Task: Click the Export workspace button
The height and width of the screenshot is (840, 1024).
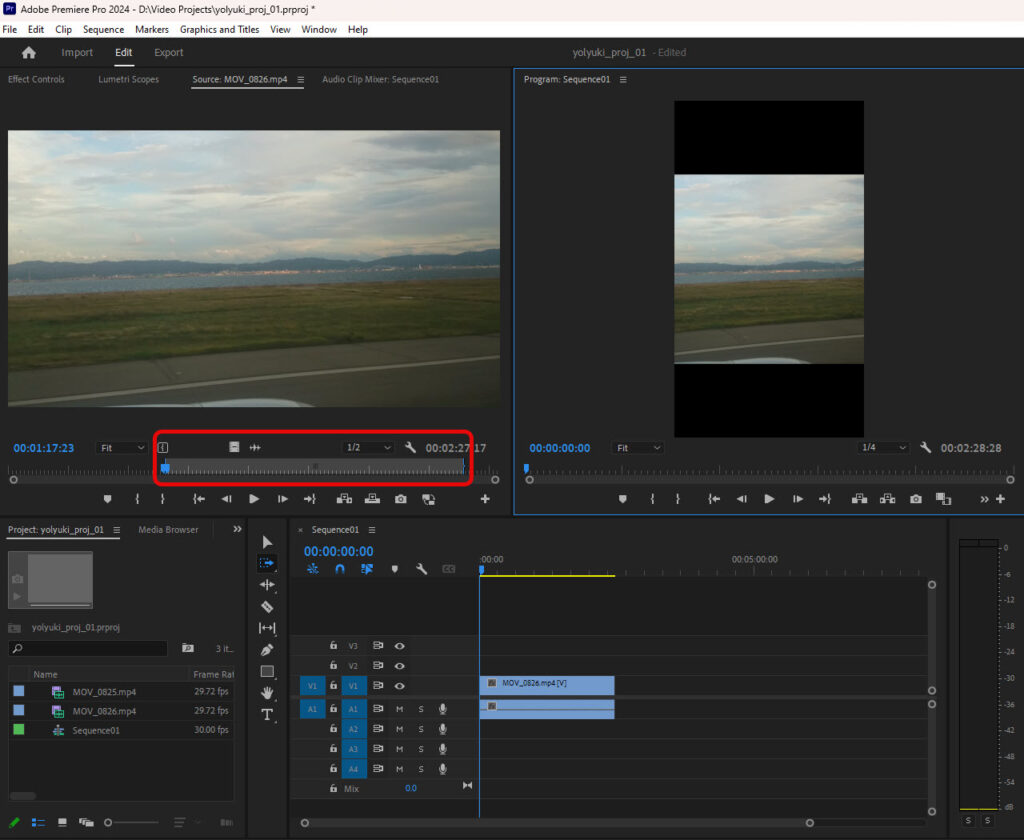Action: 168,53
